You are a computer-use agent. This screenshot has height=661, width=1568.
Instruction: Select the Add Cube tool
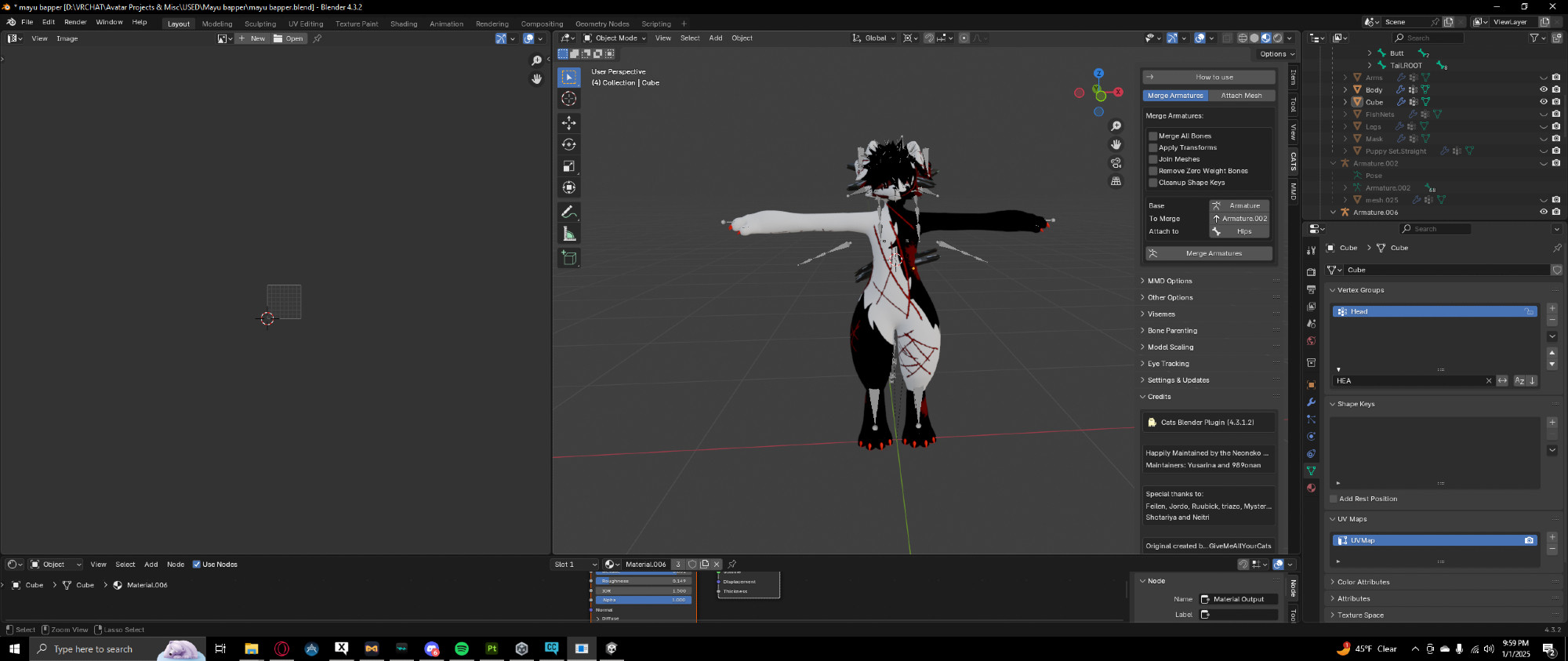click(569, 257)
